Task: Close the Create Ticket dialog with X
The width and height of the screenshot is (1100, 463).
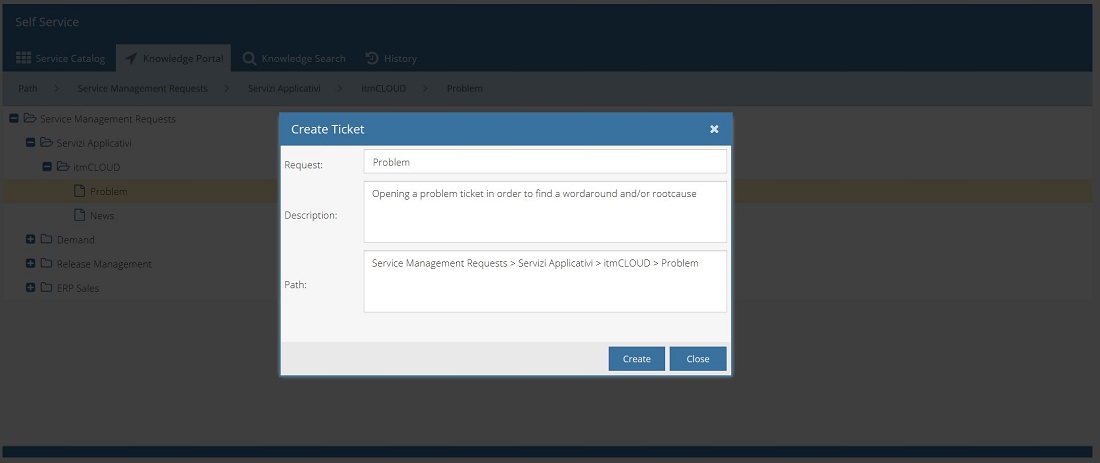Action: pyautogui.click(x=714, y=129)
